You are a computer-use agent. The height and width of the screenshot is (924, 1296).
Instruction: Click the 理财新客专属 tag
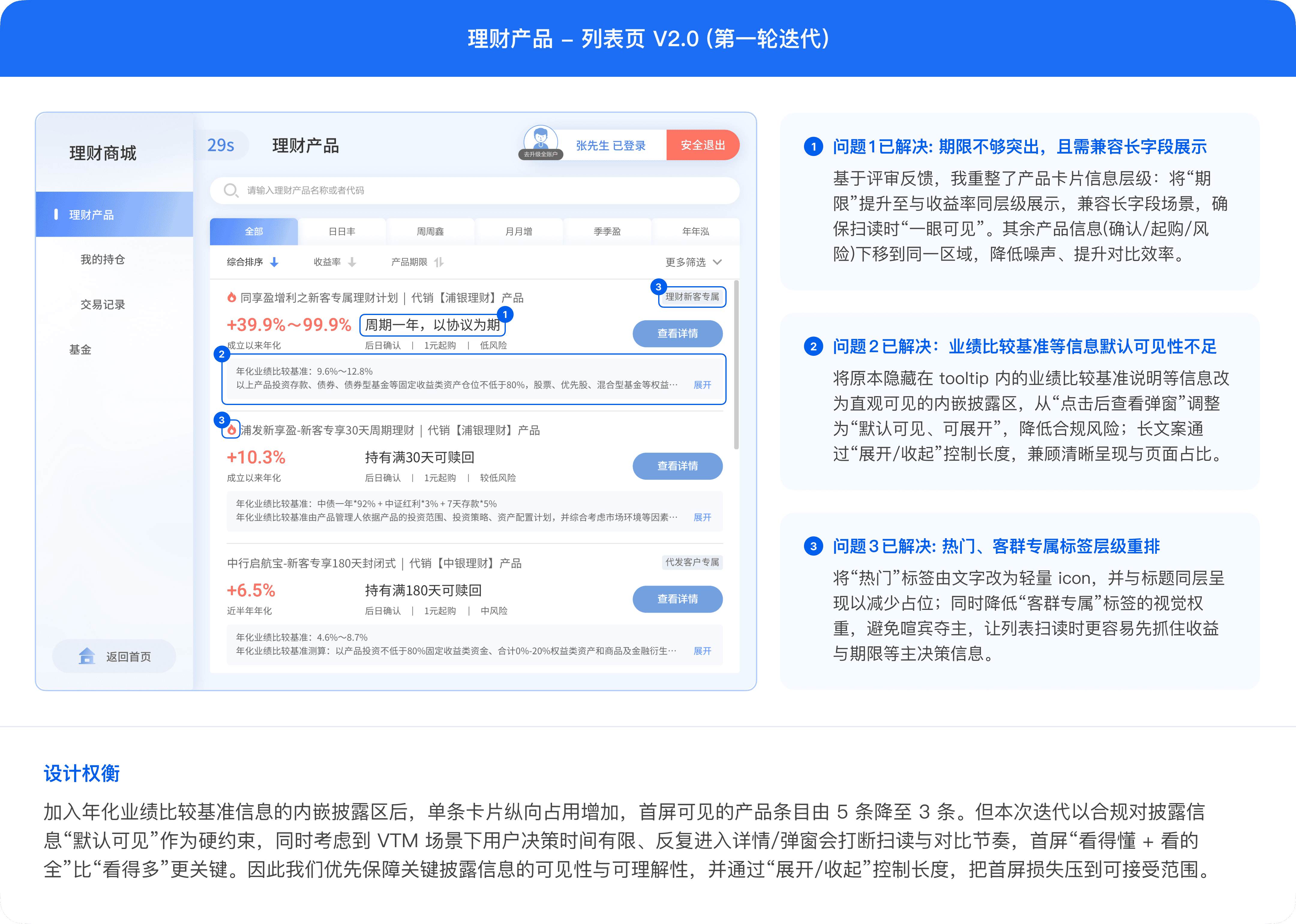[692, 297]
